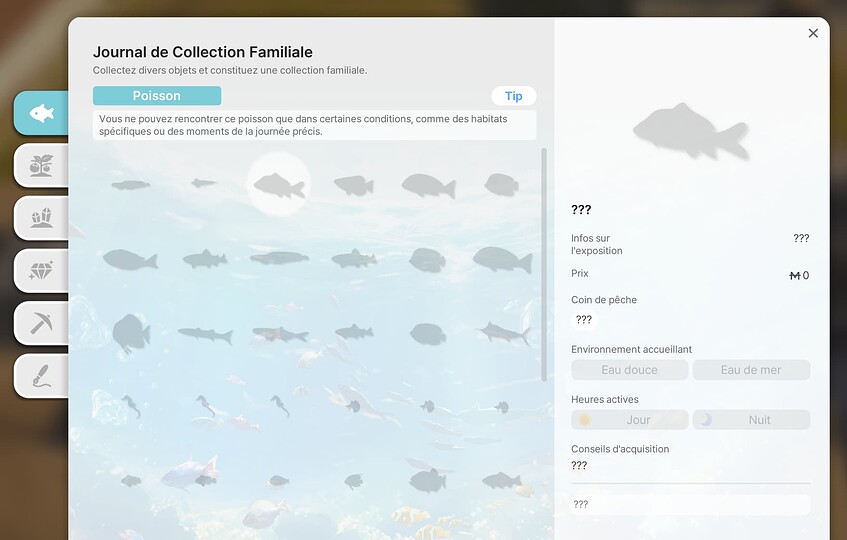Close the Journal de Collection window
847x540 pixels.
[813, 33]
